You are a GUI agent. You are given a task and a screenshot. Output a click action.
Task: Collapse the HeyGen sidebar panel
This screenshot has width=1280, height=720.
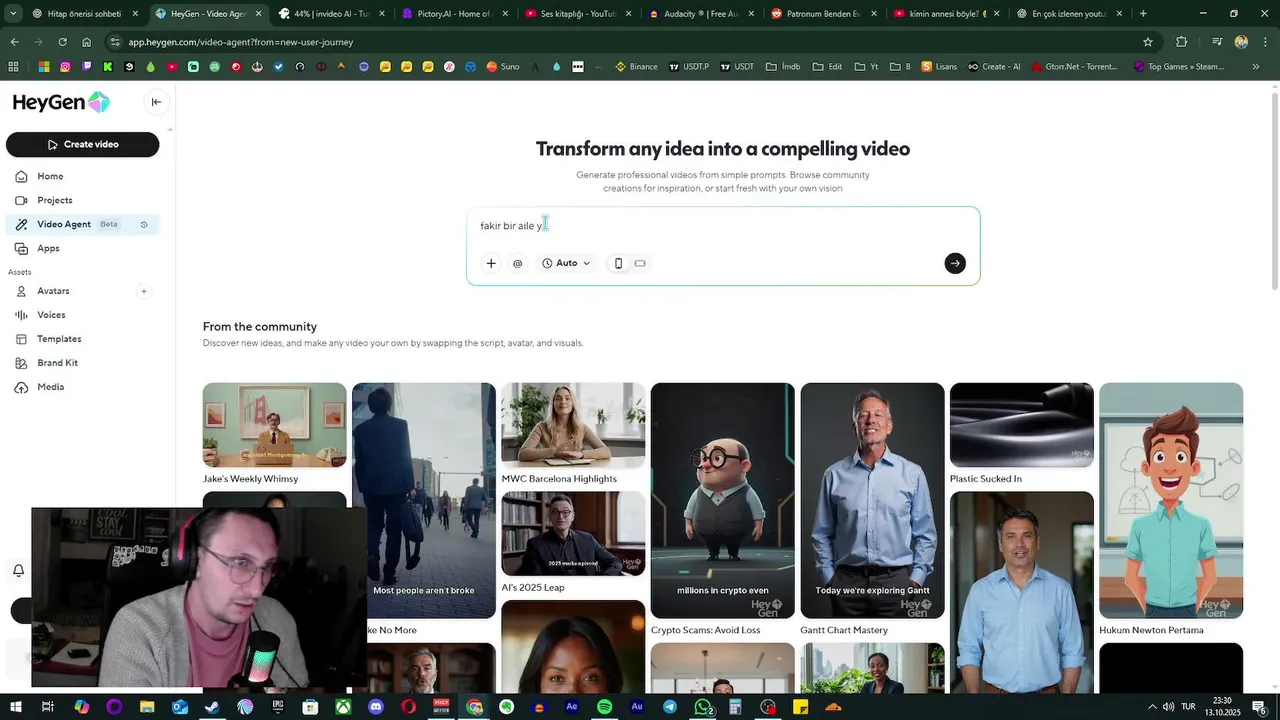[x=156, y=102]
